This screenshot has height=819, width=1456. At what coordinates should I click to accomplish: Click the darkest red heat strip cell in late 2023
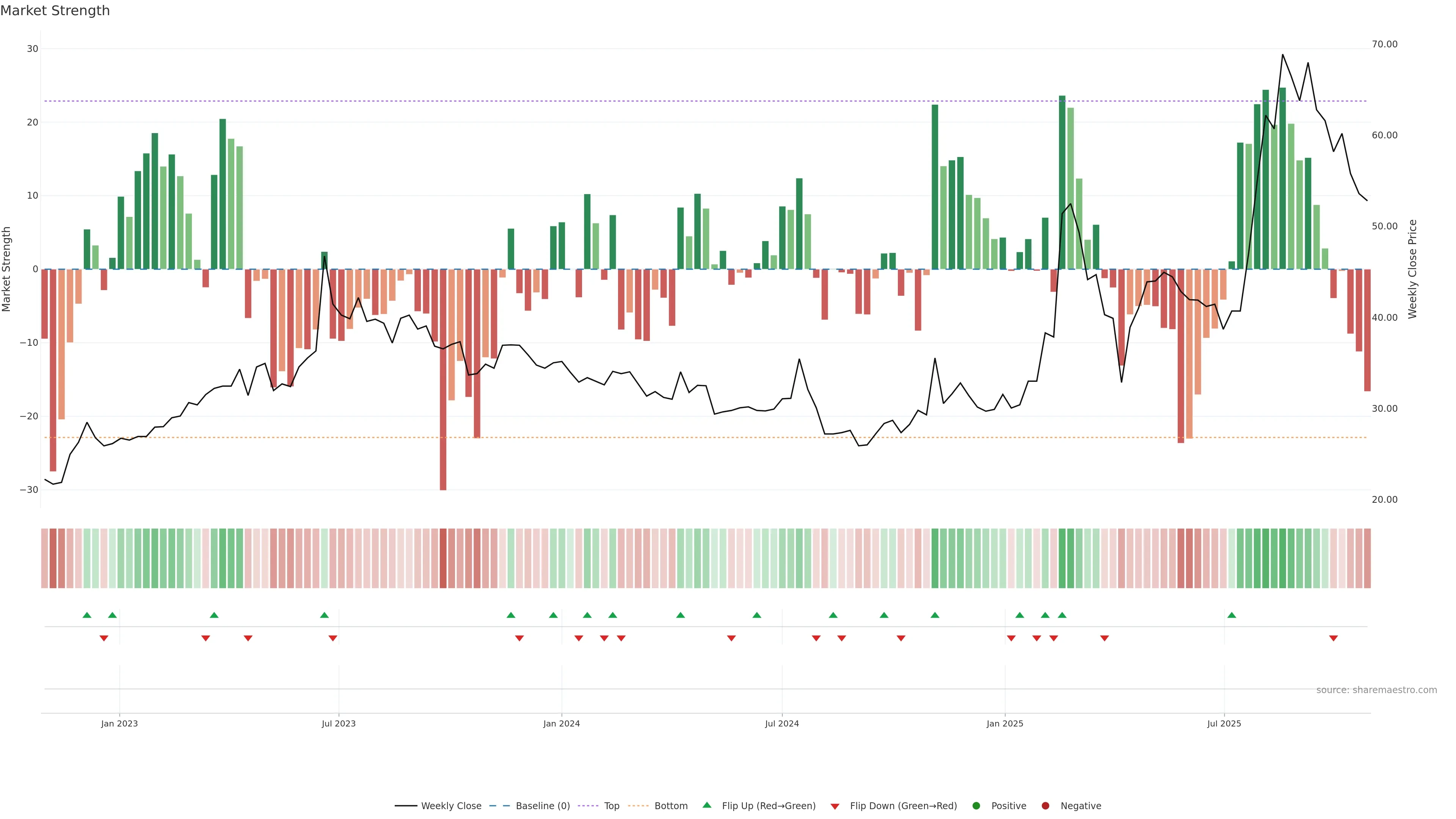click(x=443, y=559)
